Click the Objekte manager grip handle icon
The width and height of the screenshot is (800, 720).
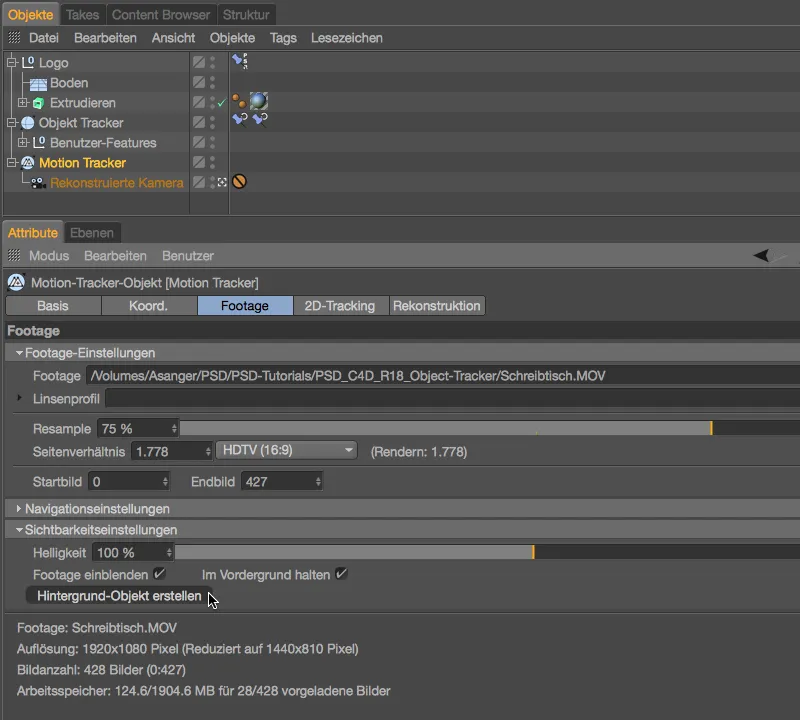click(14, 37)
